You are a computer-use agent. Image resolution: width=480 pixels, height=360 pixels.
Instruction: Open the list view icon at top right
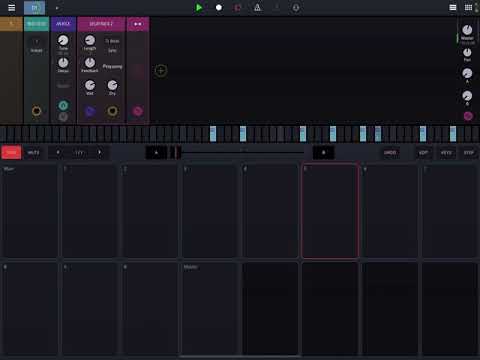pyautogui.click(x=453, y=7)
